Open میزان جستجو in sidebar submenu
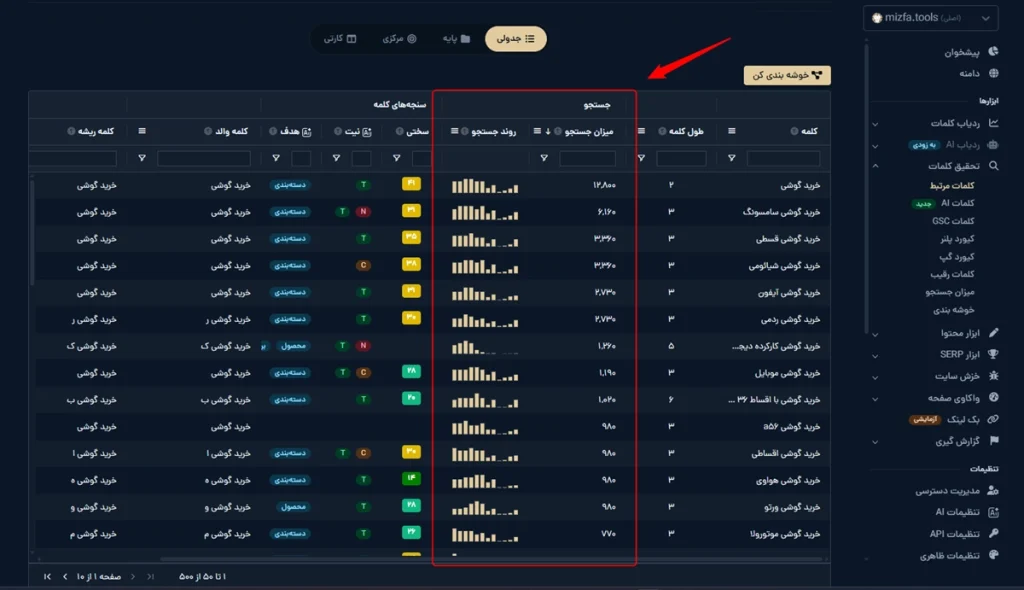Viewport: 1024px width, 590px height. [950, 292]
